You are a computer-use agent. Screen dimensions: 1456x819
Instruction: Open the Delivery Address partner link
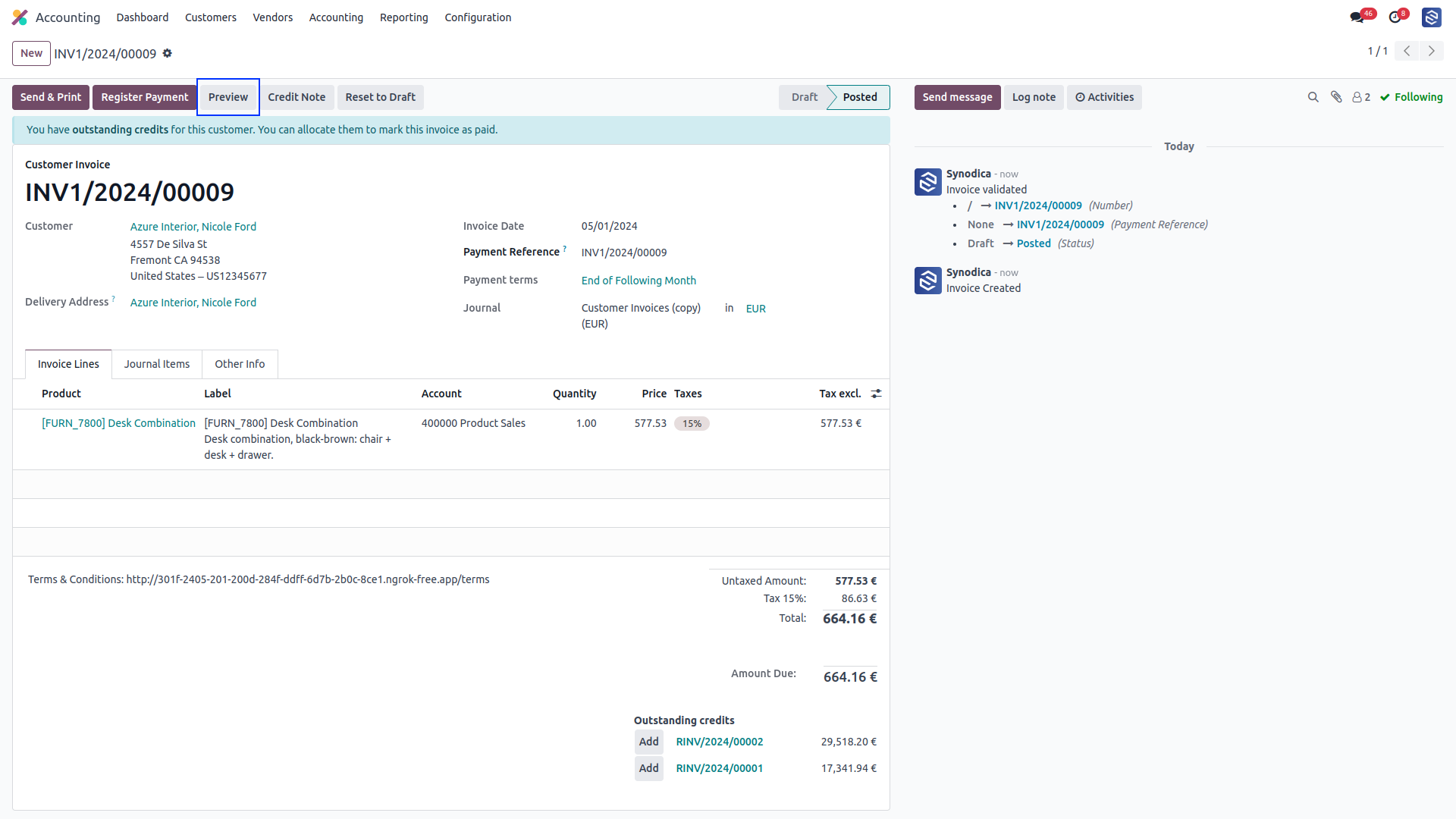coord(193,303)
